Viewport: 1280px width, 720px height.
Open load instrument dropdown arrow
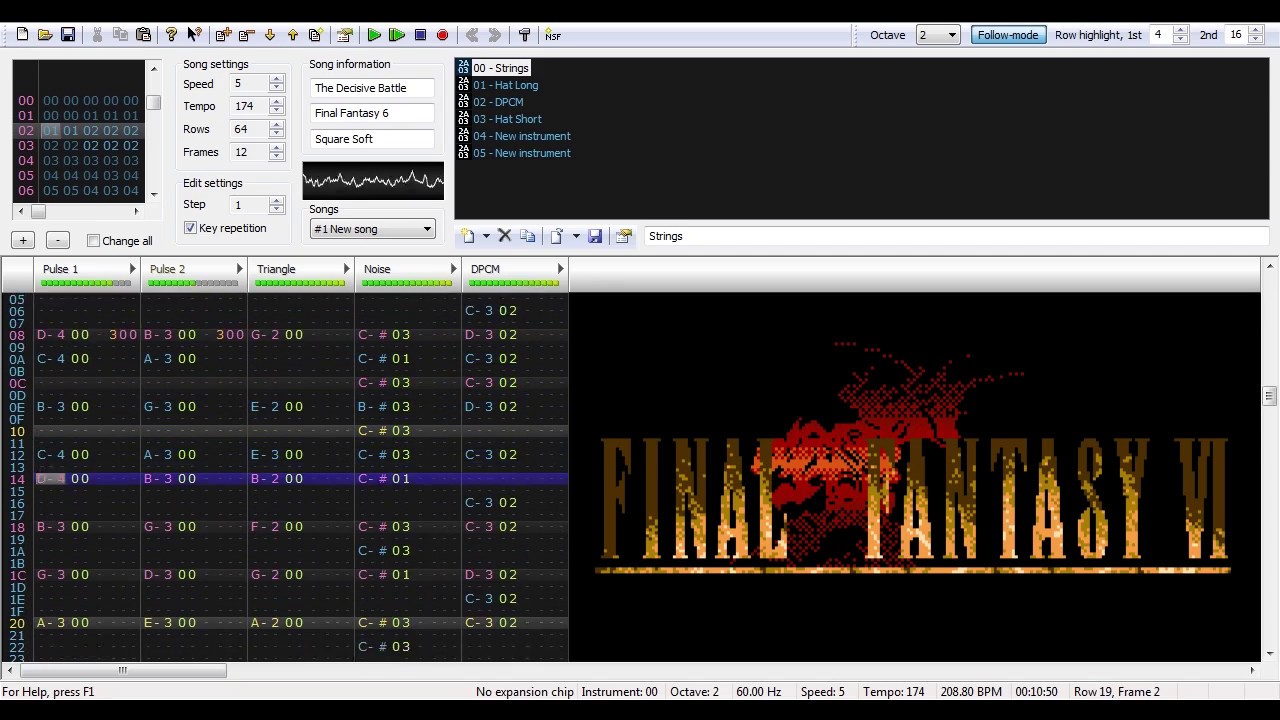pos(575,236)
